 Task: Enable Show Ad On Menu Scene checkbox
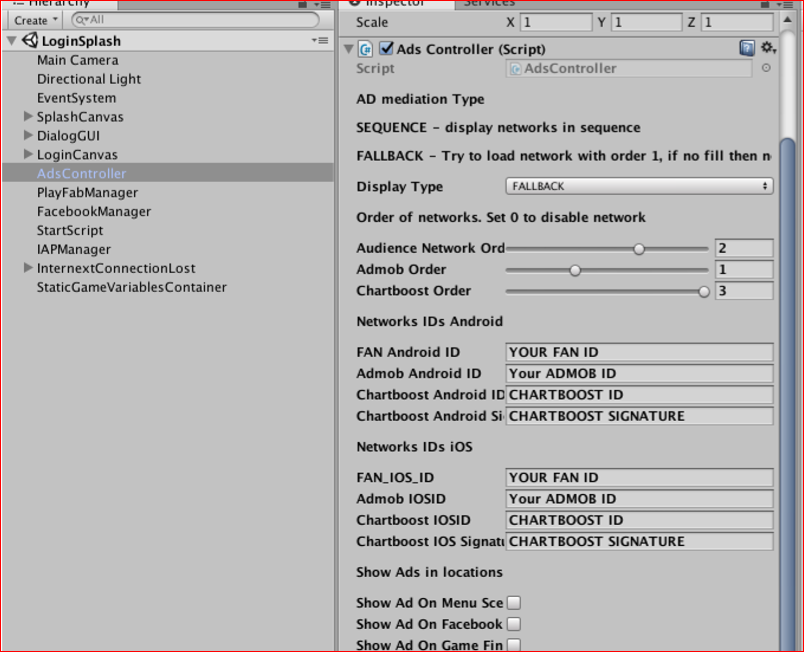click(514, 603)
